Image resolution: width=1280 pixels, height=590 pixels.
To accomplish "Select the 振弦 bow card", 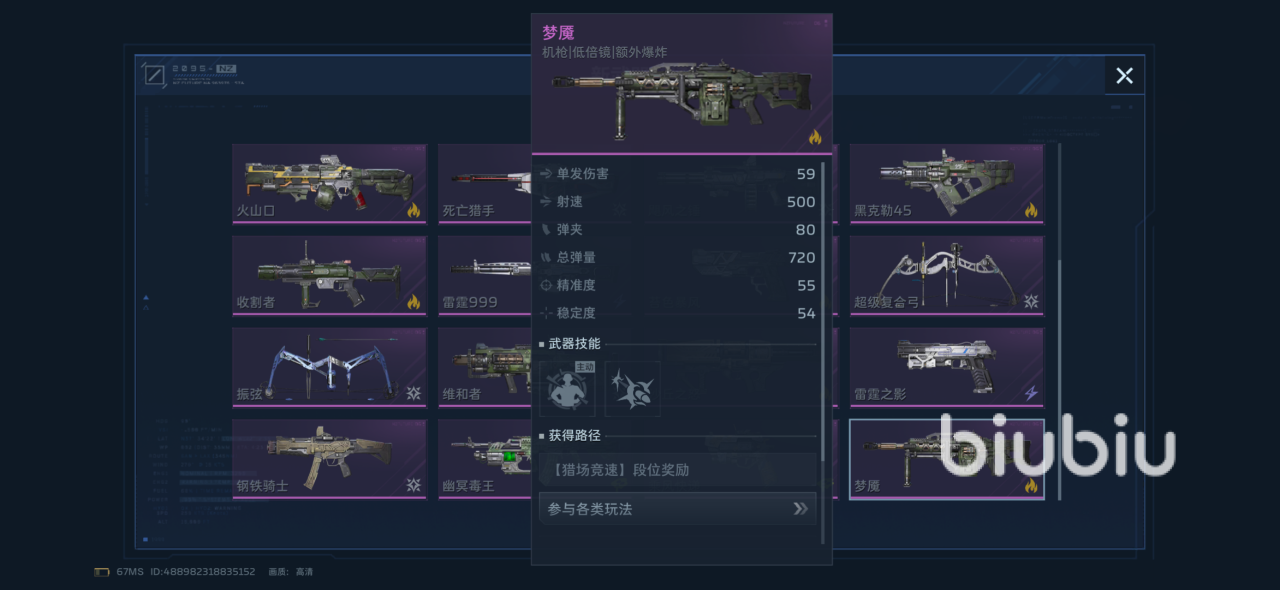I will (329, 367).
